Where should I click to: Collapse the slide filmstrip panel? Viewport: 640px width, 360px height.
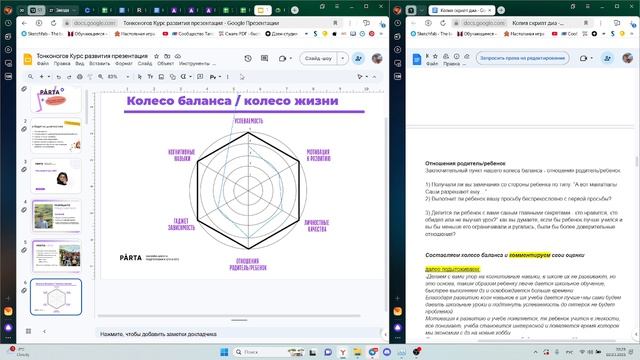(x=44, y=331)
